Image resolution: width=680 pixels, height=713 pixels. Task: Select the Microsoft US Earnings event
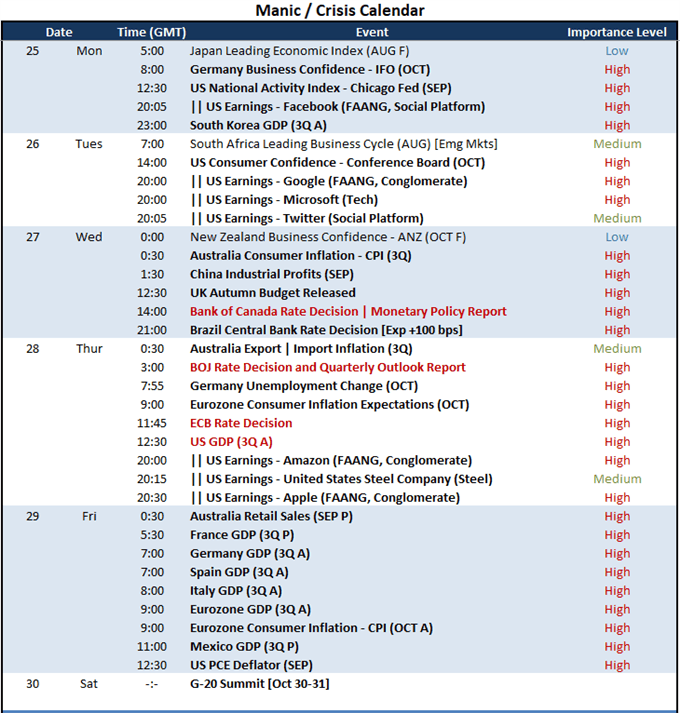click(284, 200)
